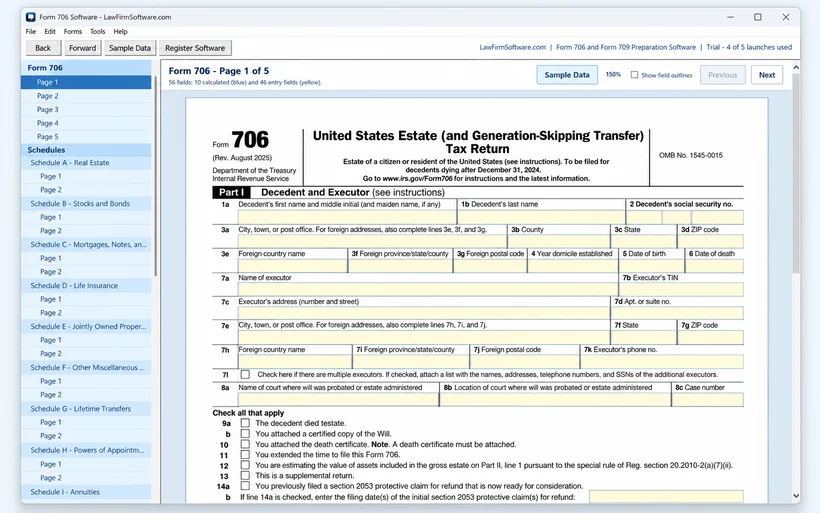820x513 pixels.
Task: Open Page 2 under Schedule G
Action: [86, 436]
